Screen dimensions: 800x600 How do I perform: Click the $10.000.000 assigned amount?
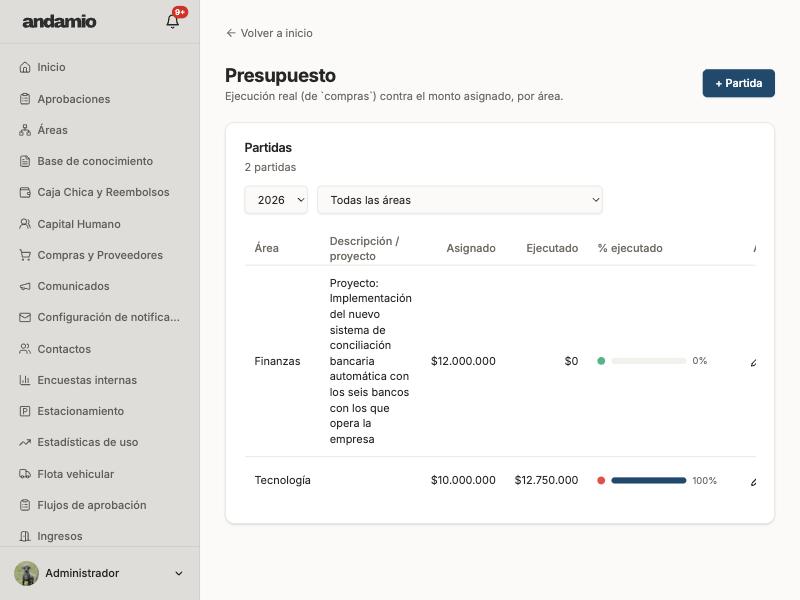click(x=463, y=481)
